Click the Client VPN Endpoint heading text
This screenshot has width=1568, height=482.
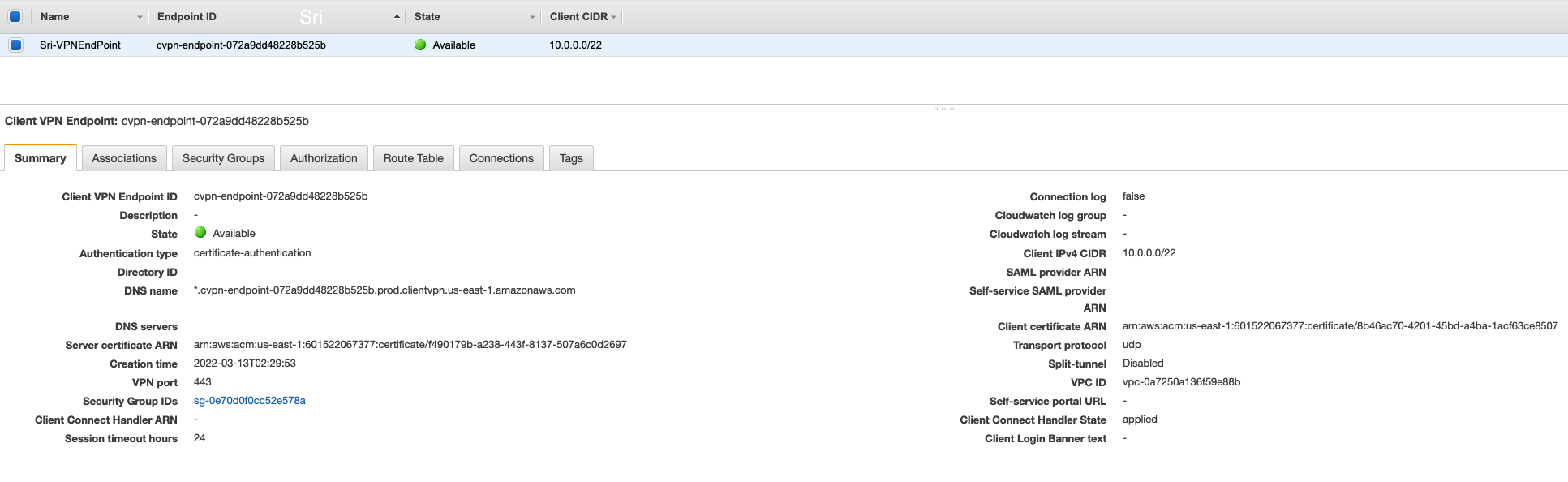[x=157, y=121]
